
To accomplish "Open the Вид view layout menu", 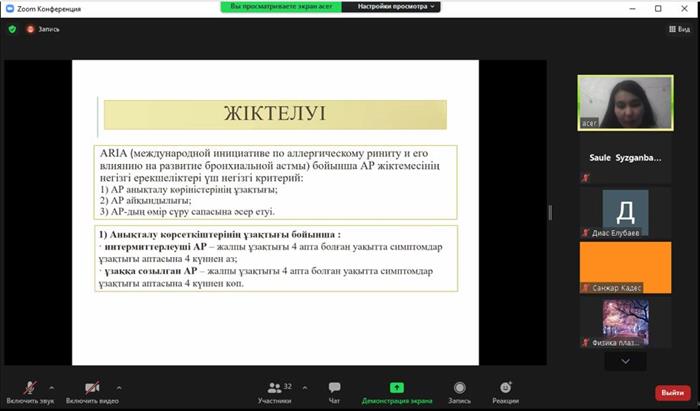I will pos(679,29).
